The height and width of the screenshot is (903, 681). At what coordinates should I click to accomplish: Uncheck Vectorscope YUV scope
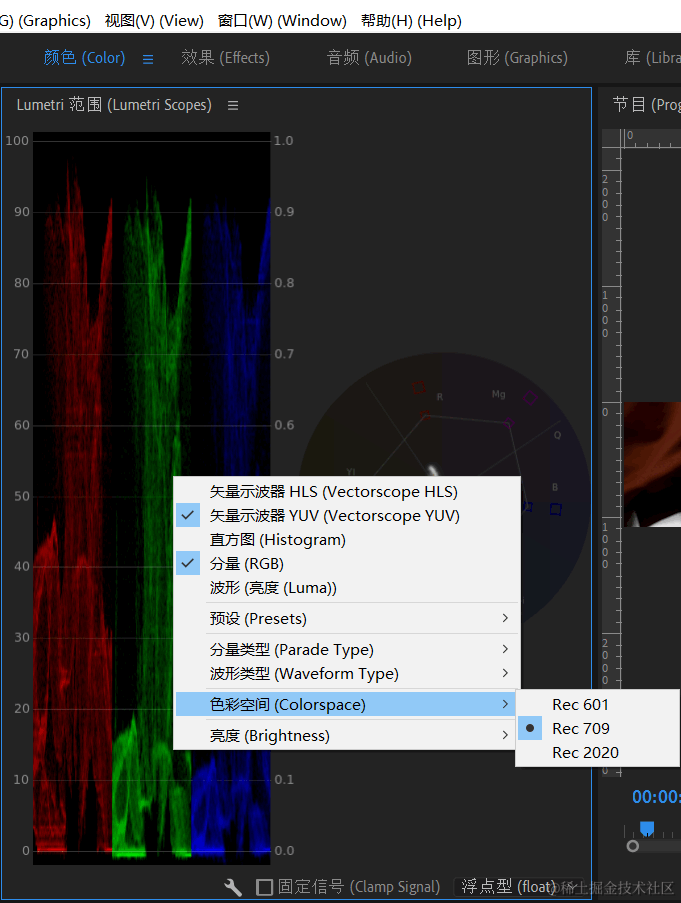coord(347,516)
